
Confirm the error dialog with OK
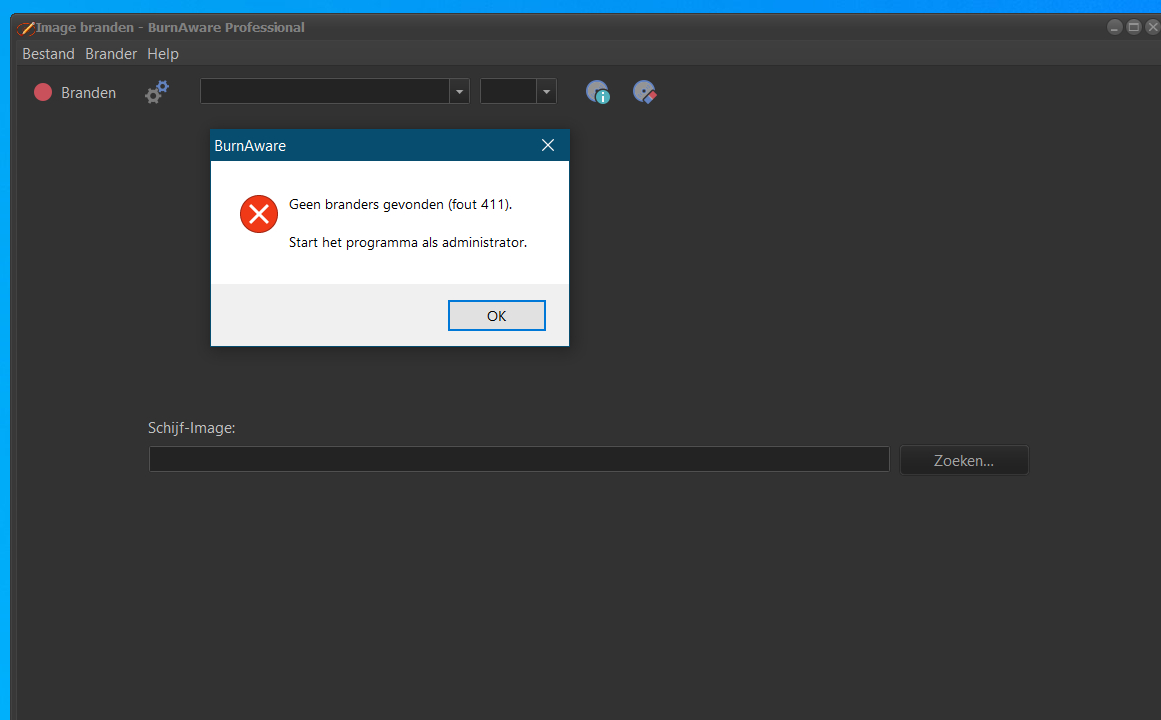point(497,316)
